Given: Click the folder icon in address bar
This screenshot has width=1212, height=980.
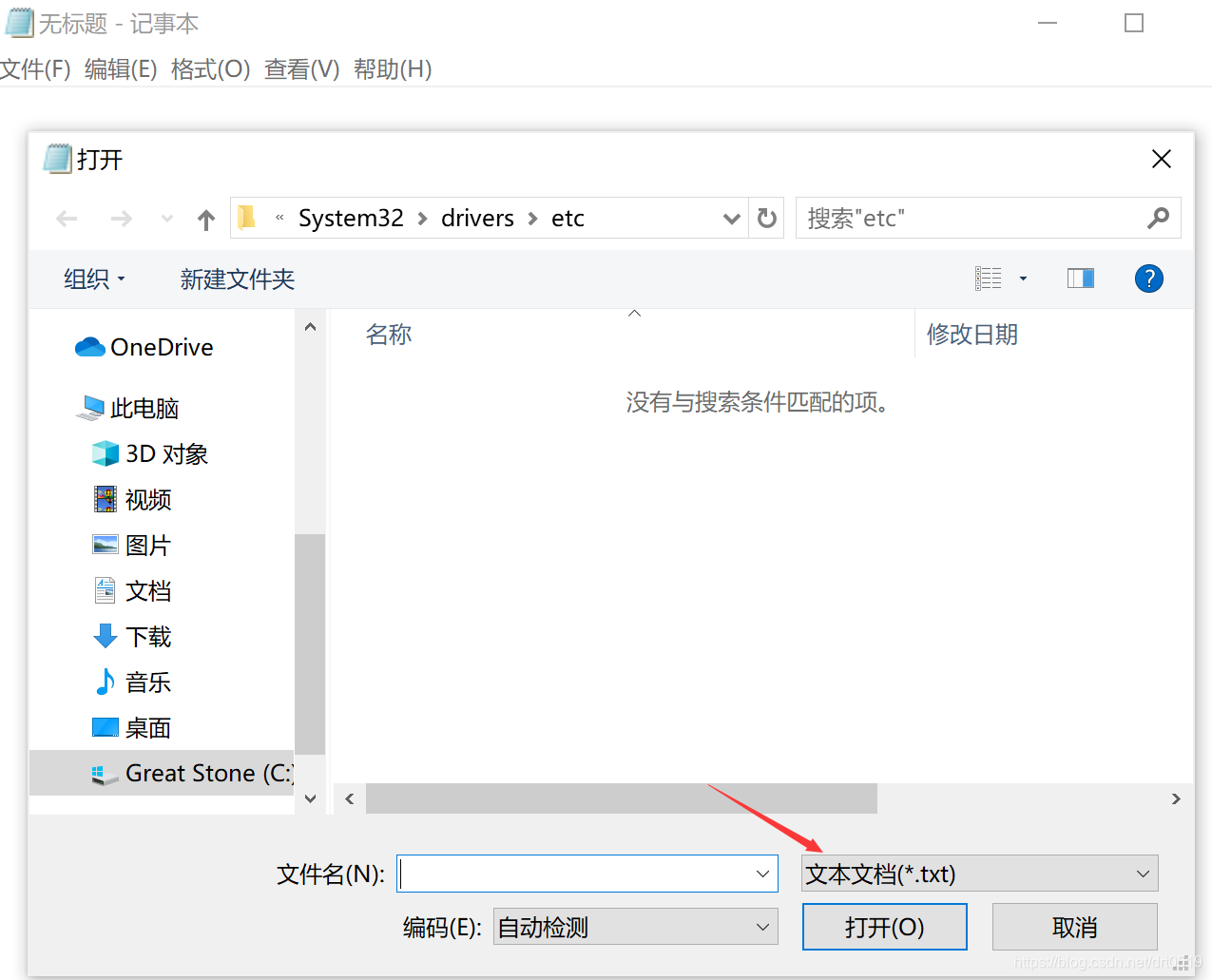Looking at the screenshot, I should tap(246, 218).
